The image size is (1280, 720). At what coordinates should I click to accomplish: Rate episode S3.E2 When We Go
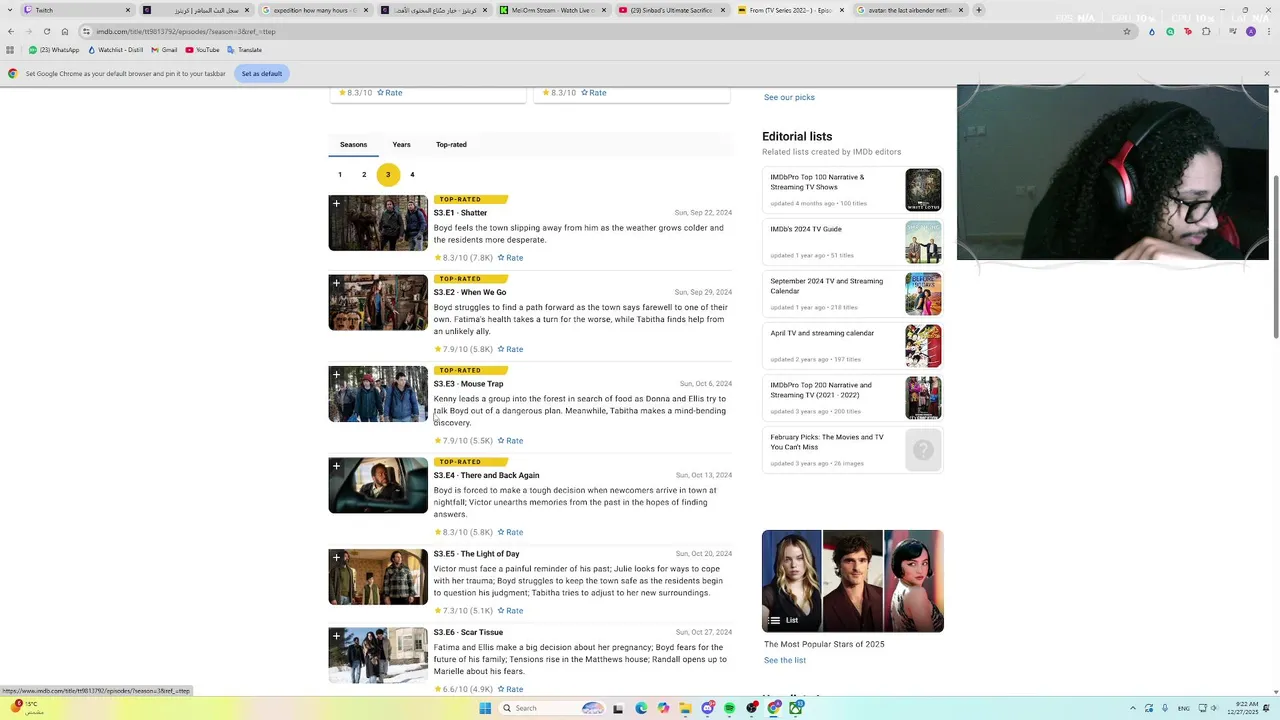[510, 349]
